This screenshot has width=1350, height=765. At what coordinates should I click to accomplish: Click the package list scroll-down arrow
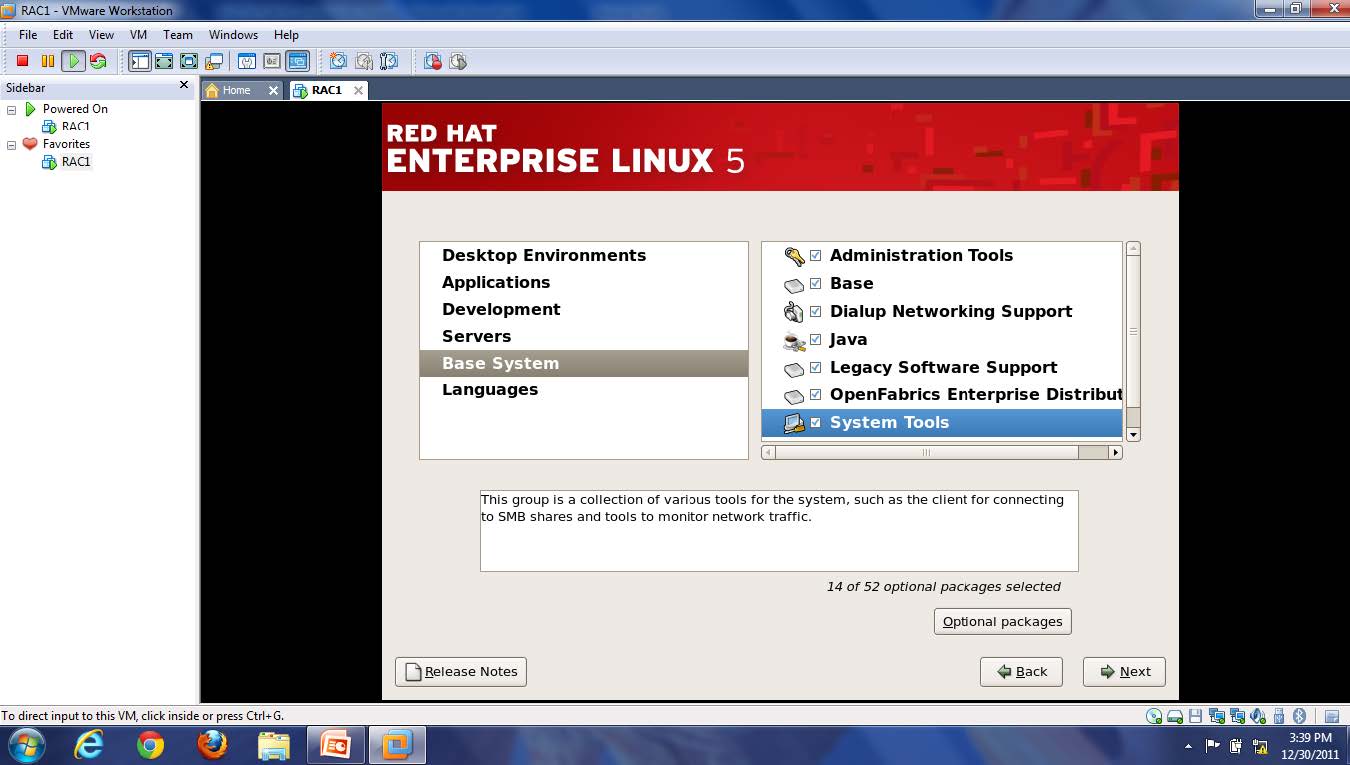click(1133, 434)
